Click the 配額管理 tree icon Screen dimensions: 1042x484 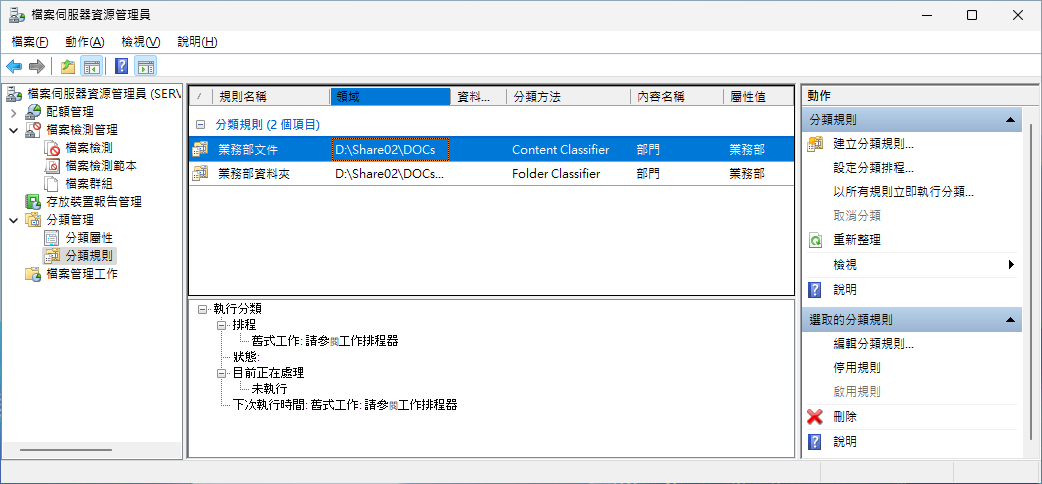point(33,112)
